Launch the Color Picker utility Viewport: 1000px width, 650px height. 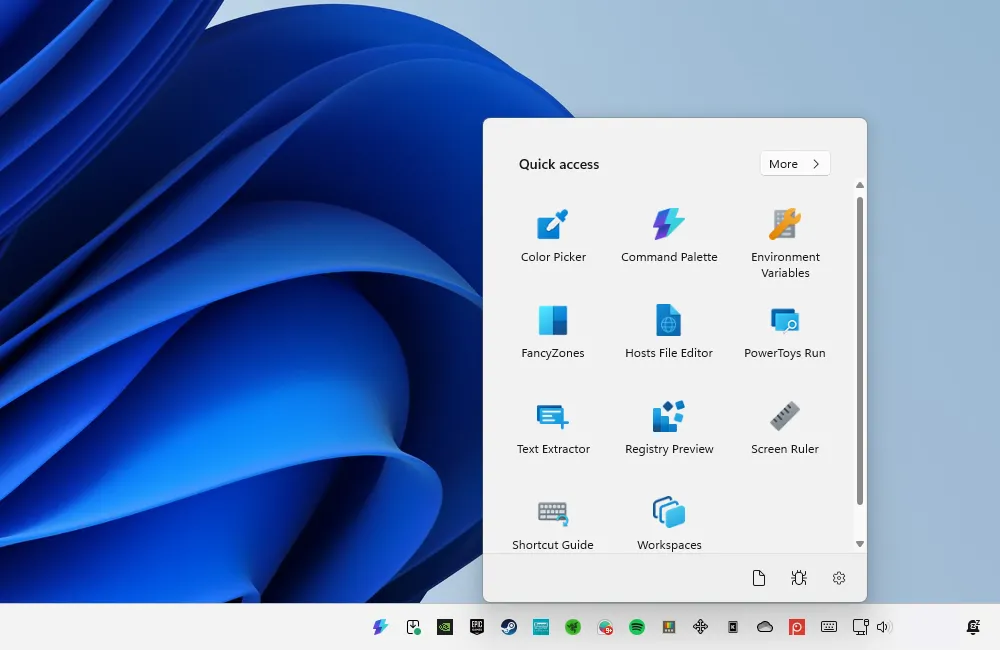pyautogui.click(x=553, y=236)
